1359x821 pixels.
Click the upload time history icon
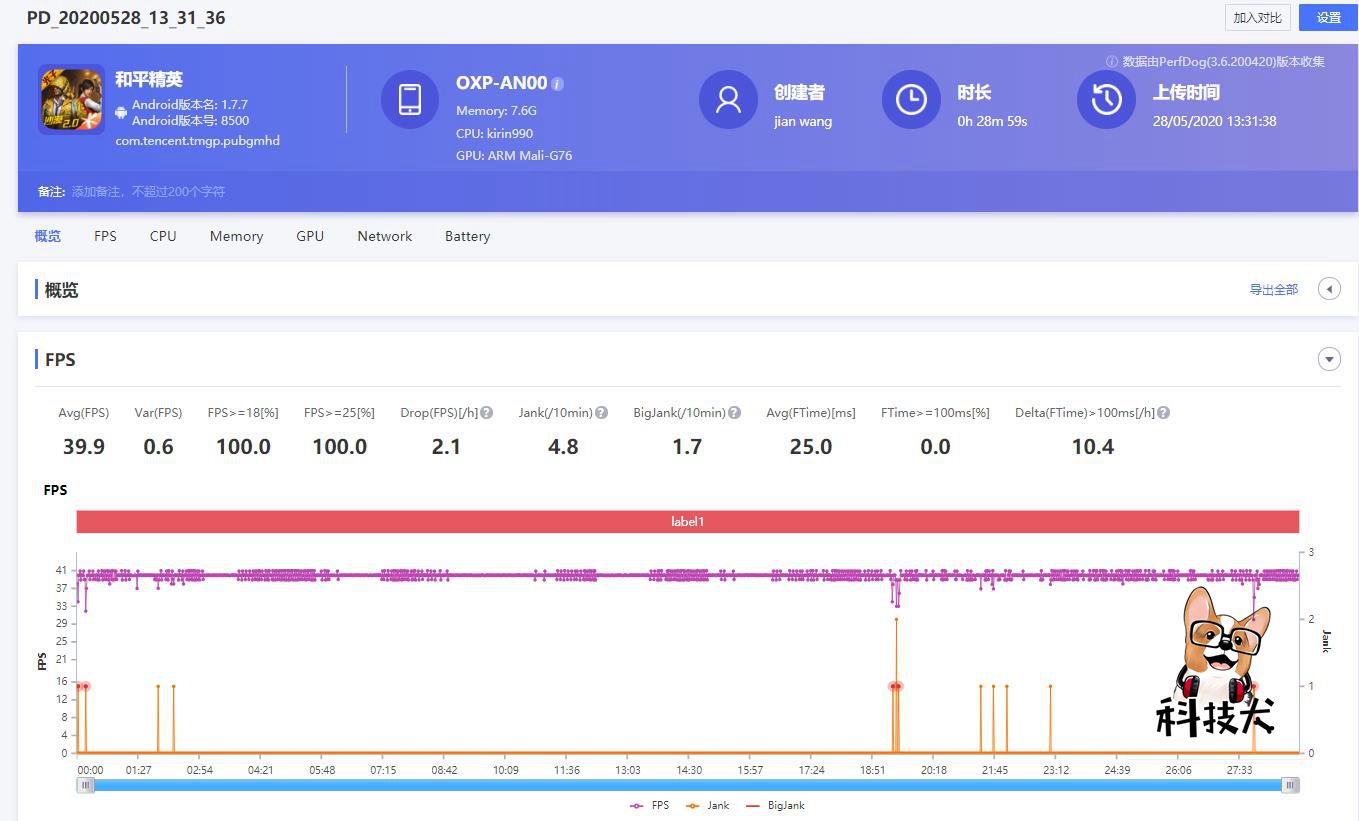1106,99
